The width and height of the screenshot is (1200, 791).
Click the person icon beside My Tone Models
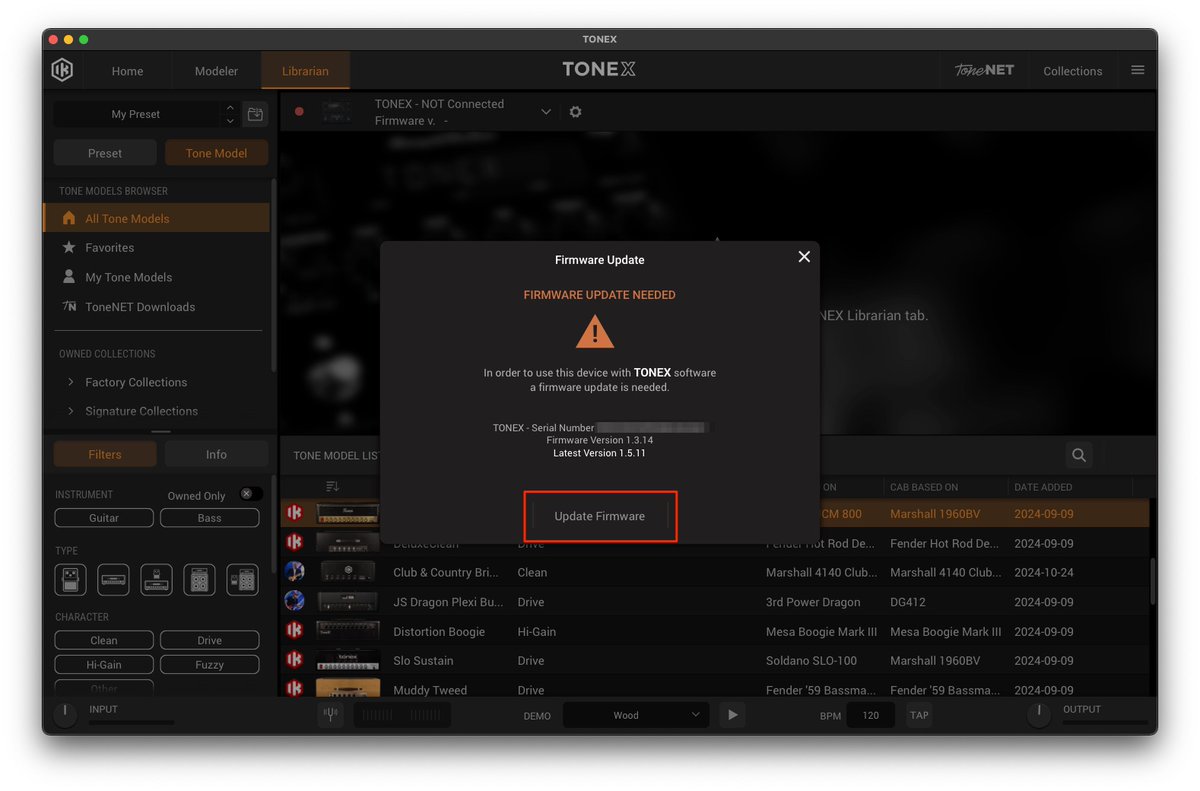(x=69, y=277)
